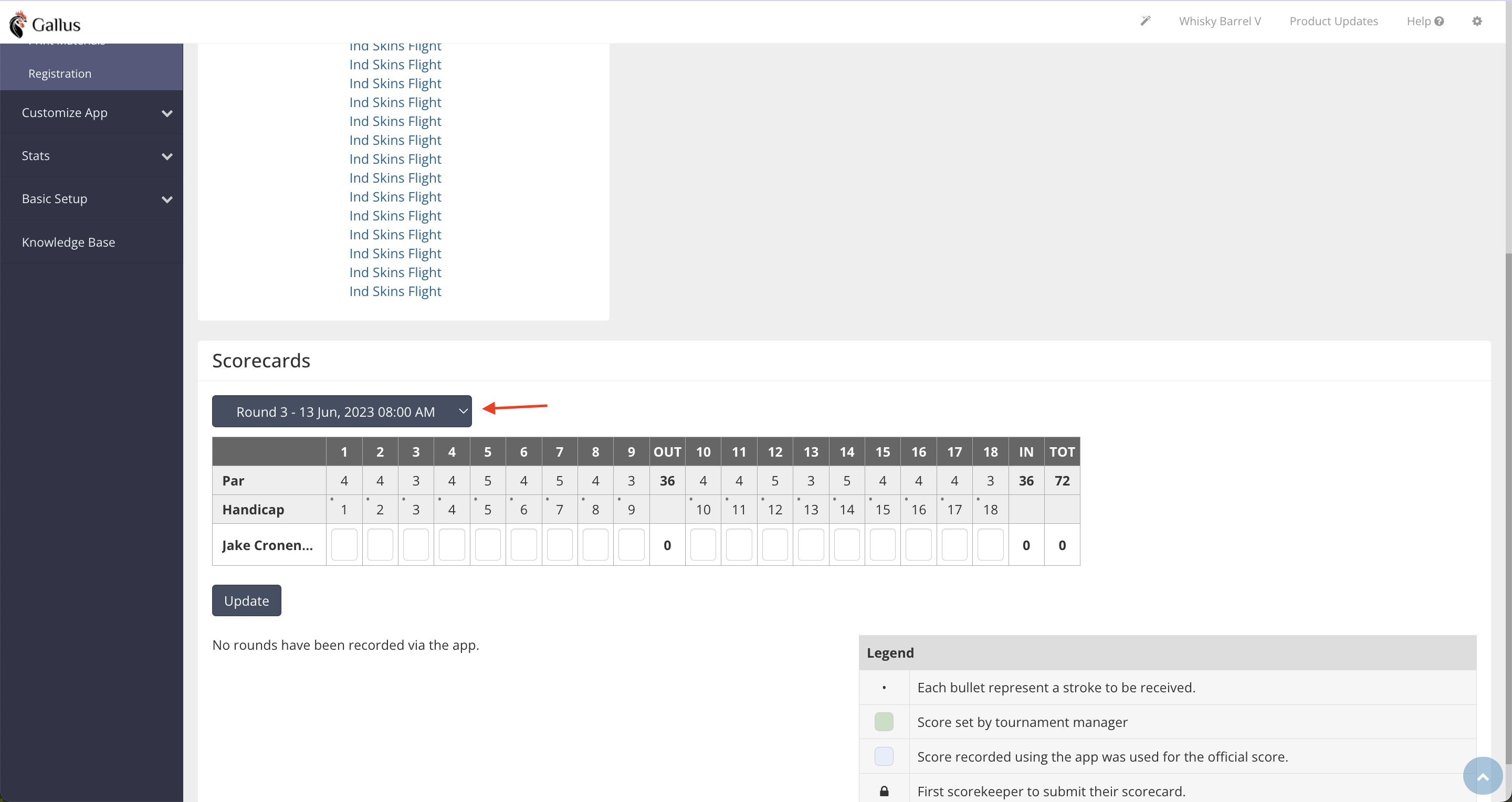Click 'Each bullet represent a stroke' legend text
Image resolution: width=1512 pixels, height=802 pixels.
[x=1056, y=687]
